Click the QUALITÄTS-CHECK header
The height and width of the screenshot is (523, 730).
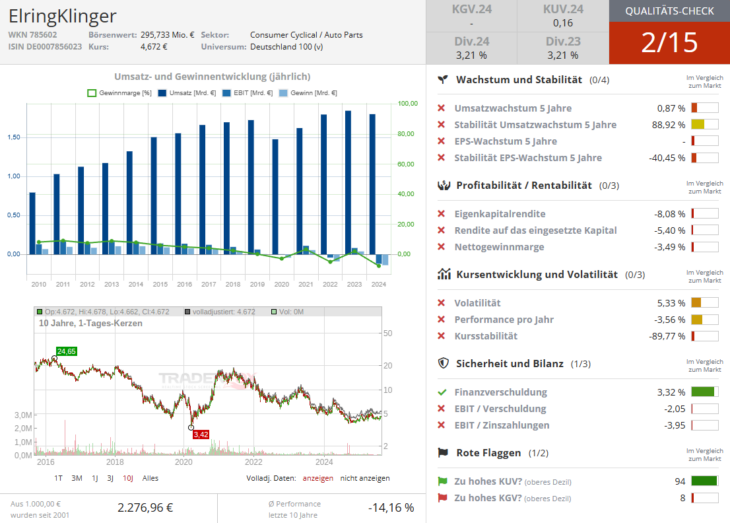click(x=669, y=11)
